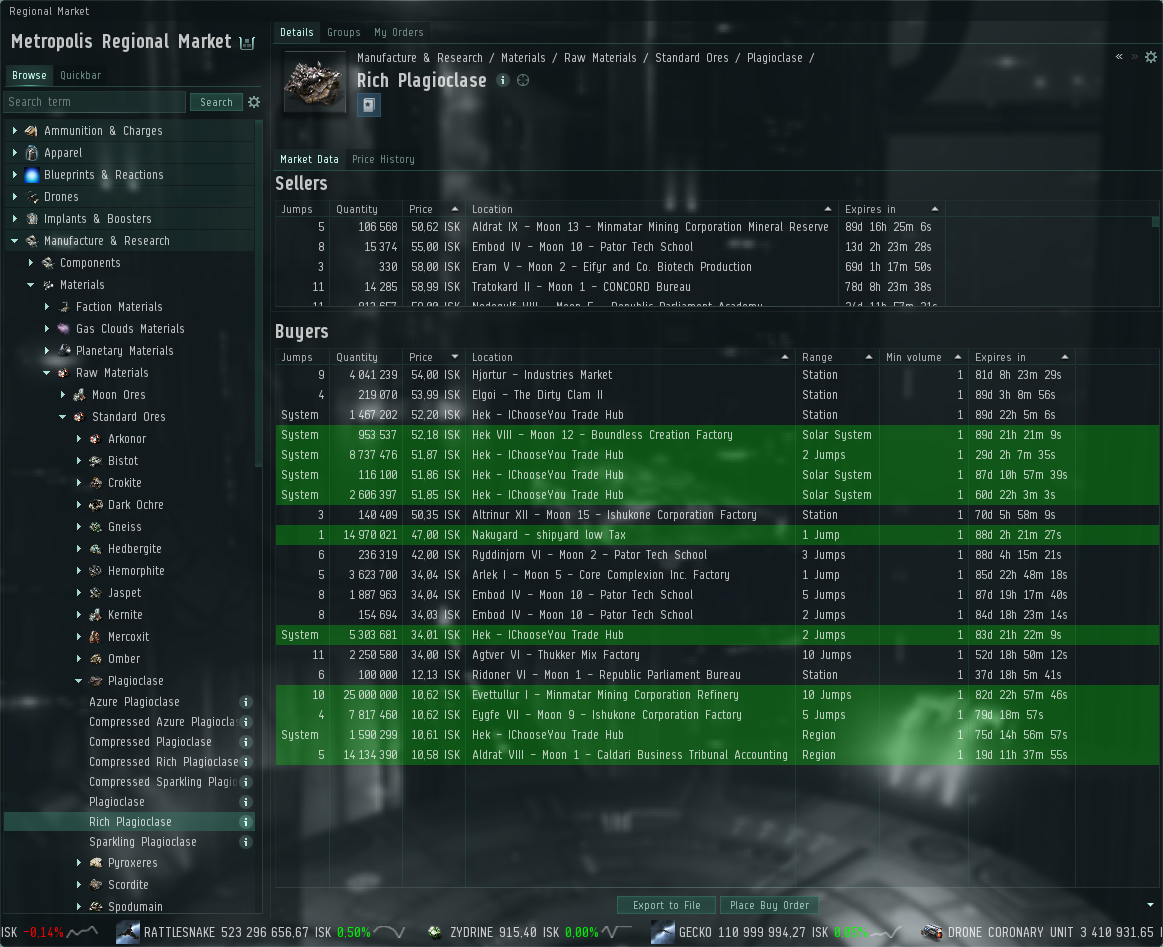Select Sparkling Plagioclase in the tree

[x=142, y=842]
